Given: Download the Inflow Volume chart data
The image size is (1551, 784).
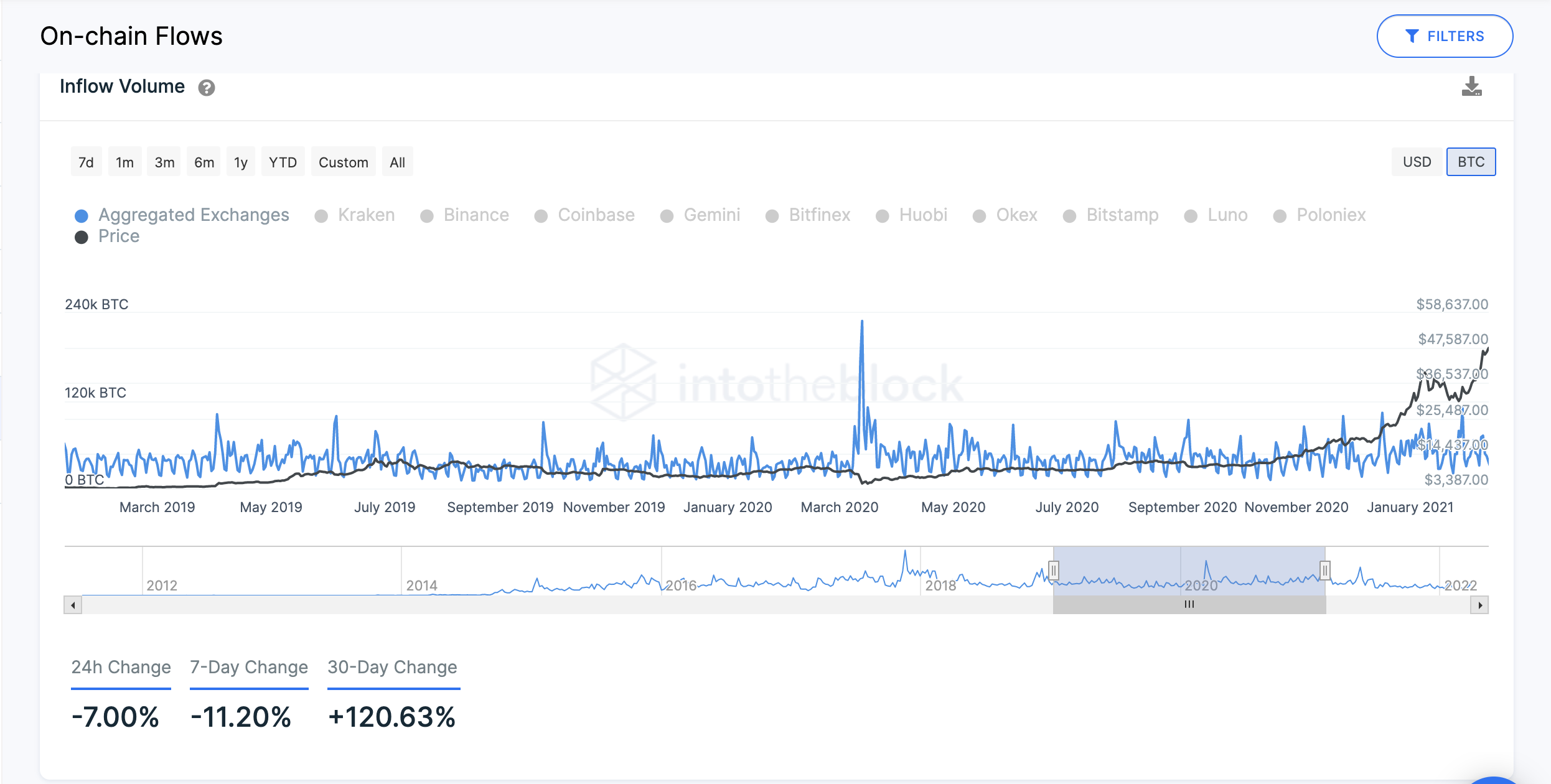Looking at the screenshot, I should click(x=1472, y=86).
